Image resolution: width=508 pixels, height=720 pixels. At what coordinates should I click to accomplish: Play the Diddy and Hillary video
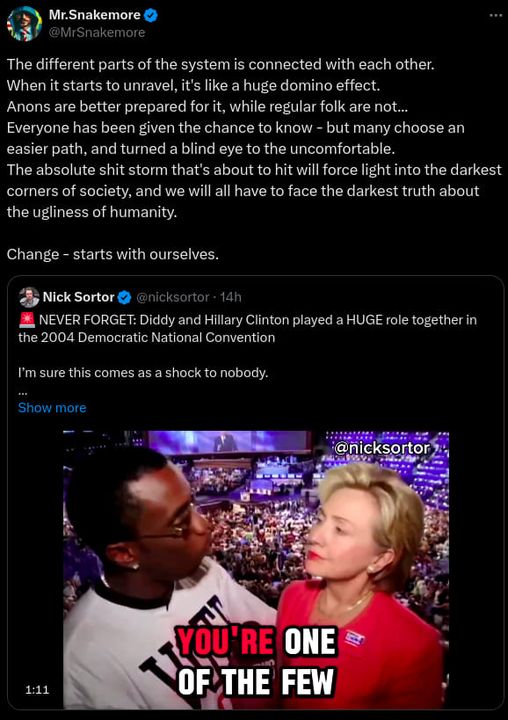[x=256, y=569]
